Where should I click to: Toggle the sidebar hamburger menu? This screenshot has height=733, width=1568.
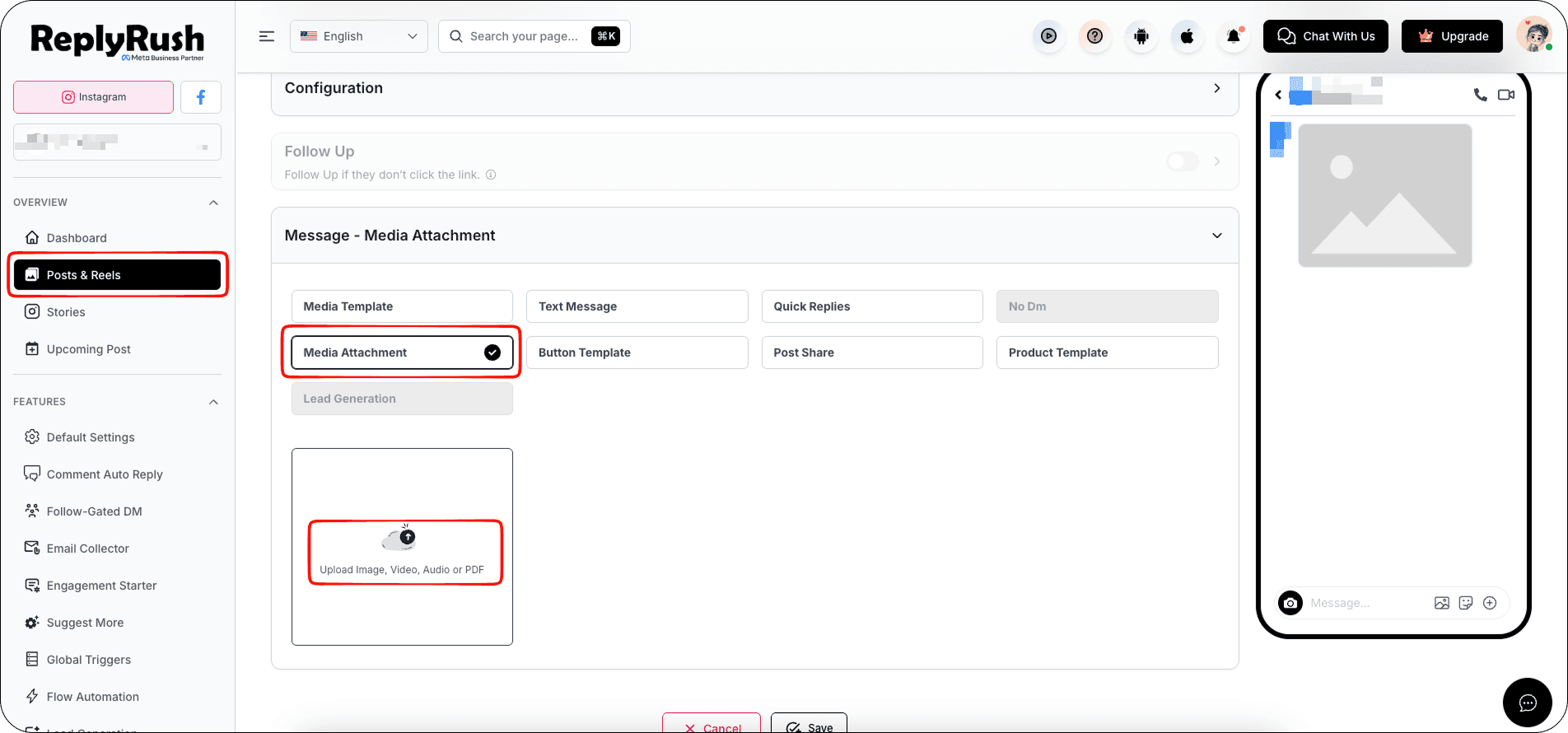tap(267, 36)
